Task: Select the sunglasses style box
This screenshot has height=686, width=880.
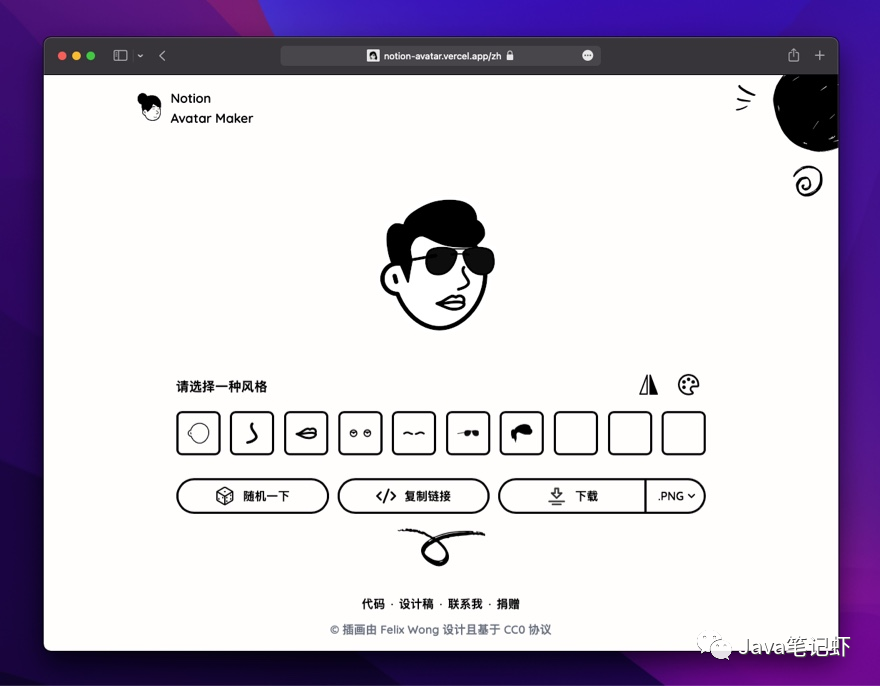Action: click(468, 433)
